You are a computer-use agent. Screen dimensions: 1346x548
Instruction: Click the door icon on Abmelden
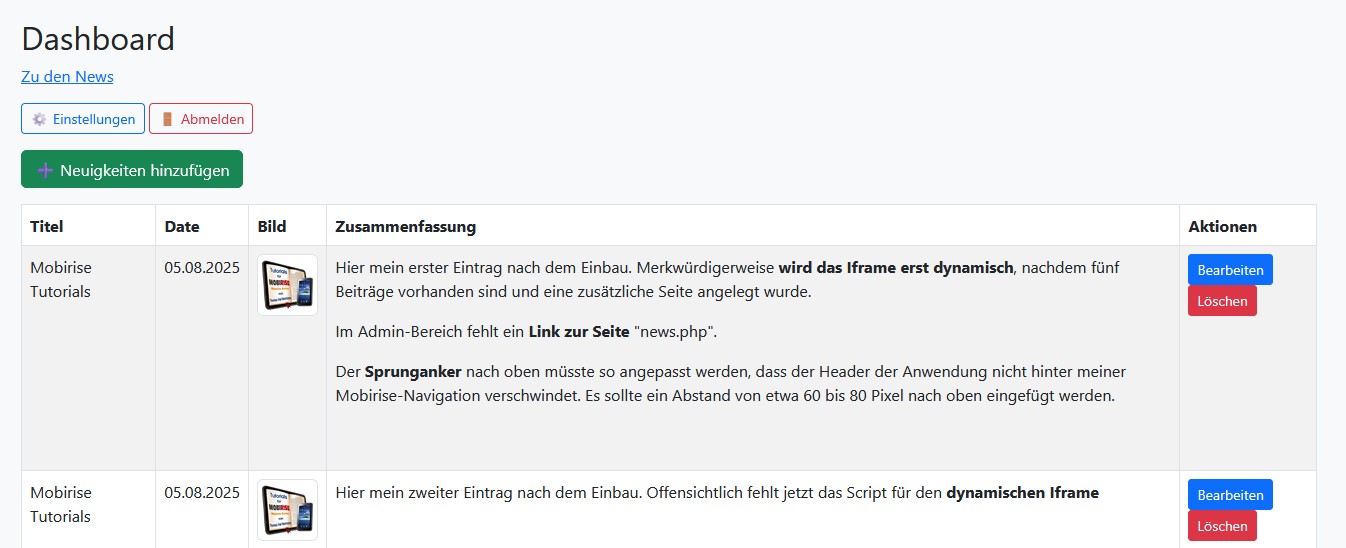tap(167, 119)
